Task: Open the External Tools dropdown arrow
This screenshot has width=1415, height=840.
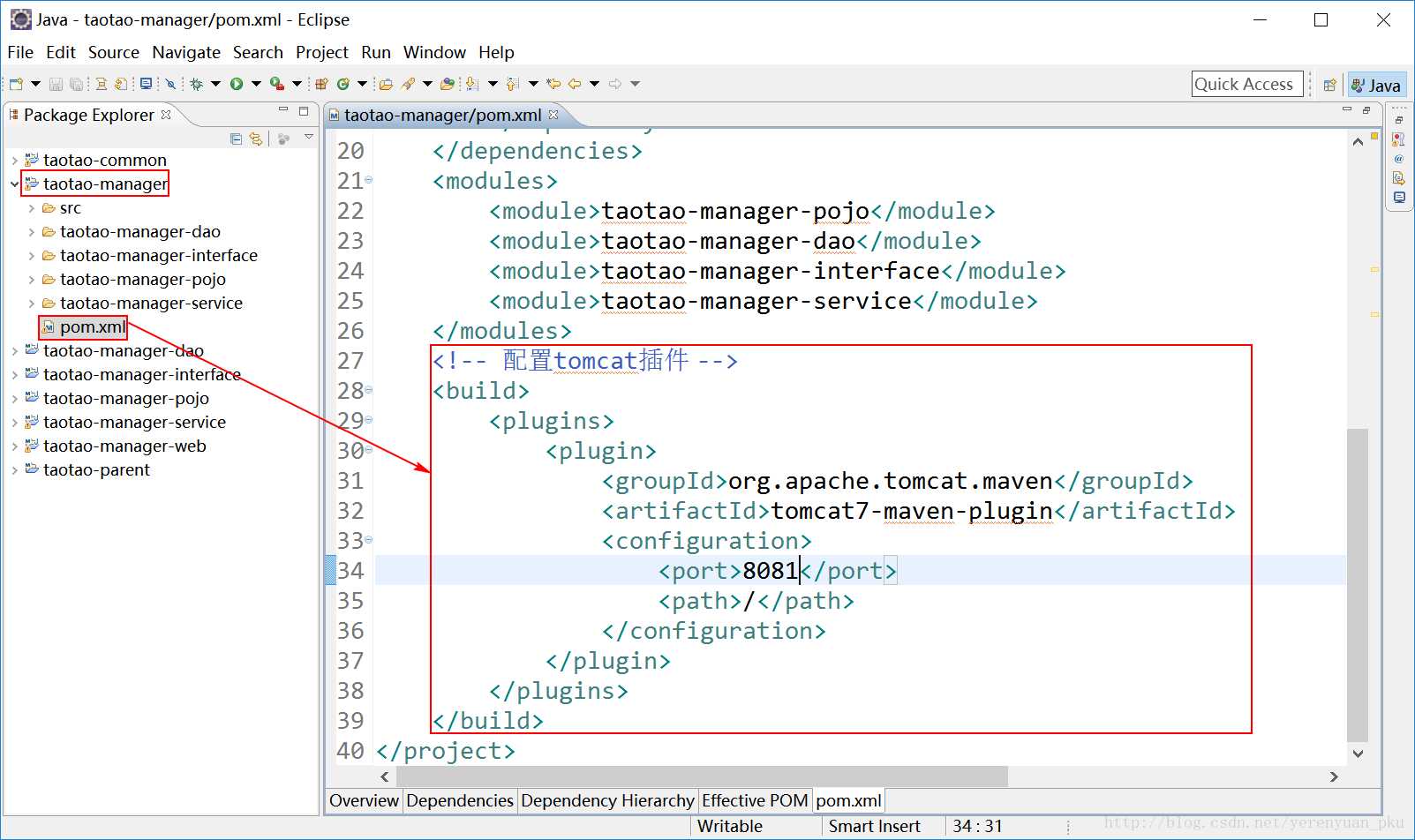Action: [297, 84]
